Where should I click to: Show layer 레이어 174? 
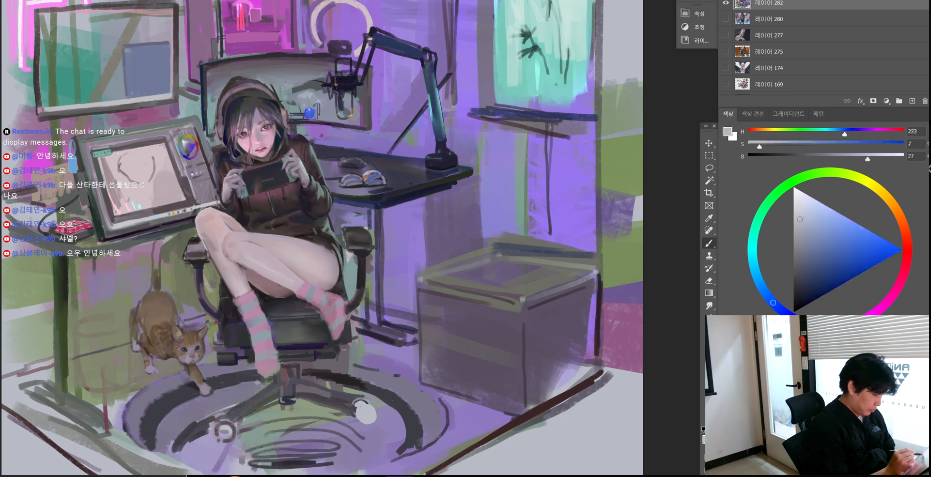click(x=725, y=68)
